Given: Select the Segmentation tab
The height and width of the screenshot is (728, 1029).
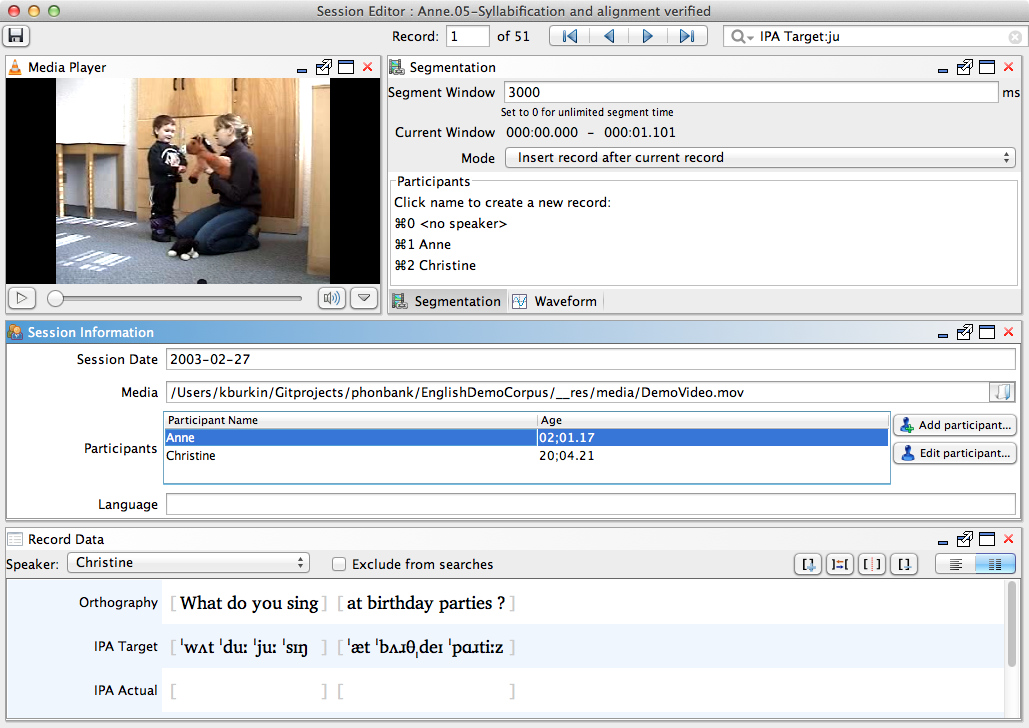Looking at the screenshot, I should coord(448,301).
